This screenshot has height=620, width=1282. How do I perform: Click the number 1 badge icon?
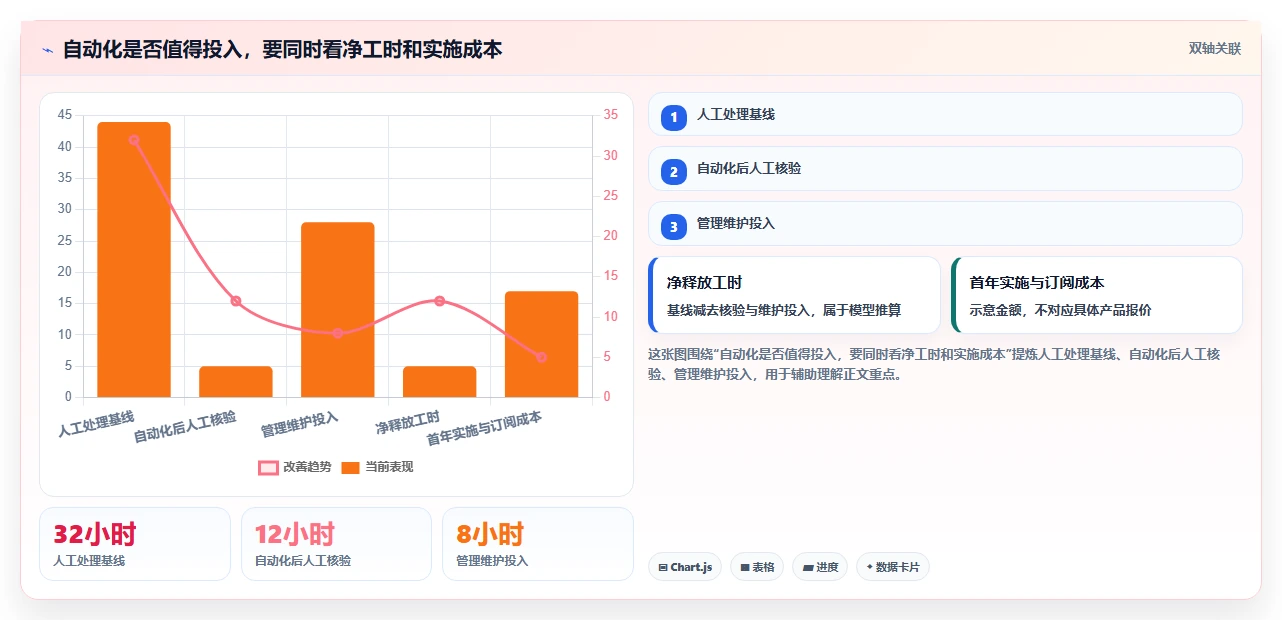[674, 117]
